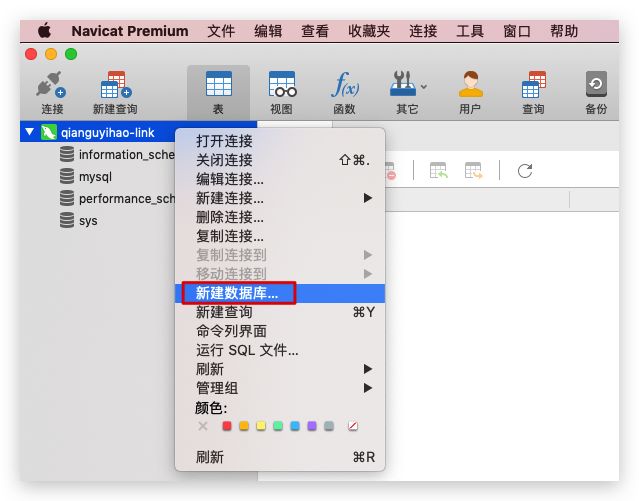Choose Open Connection (打开连接) in context menu
The height and width of the screenshot is (501, 639).
tap(280, 141)
